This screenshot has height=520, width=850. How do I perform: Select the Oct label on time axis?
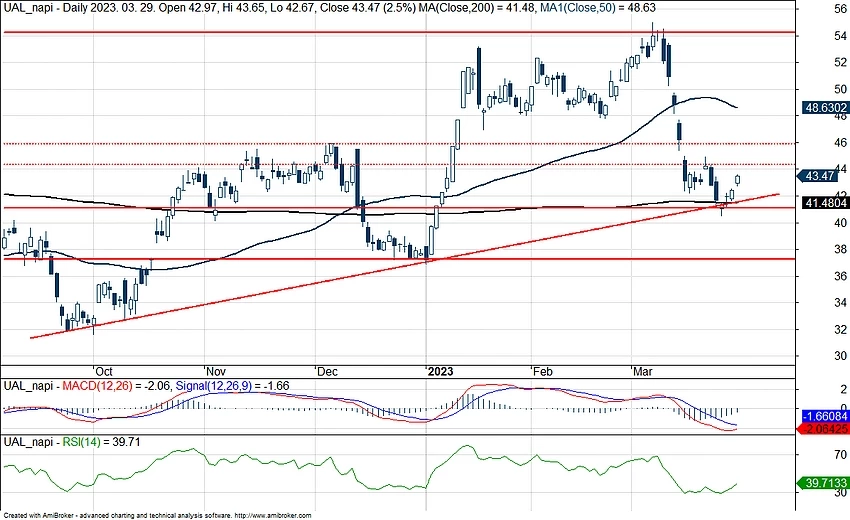click(104, 371)
